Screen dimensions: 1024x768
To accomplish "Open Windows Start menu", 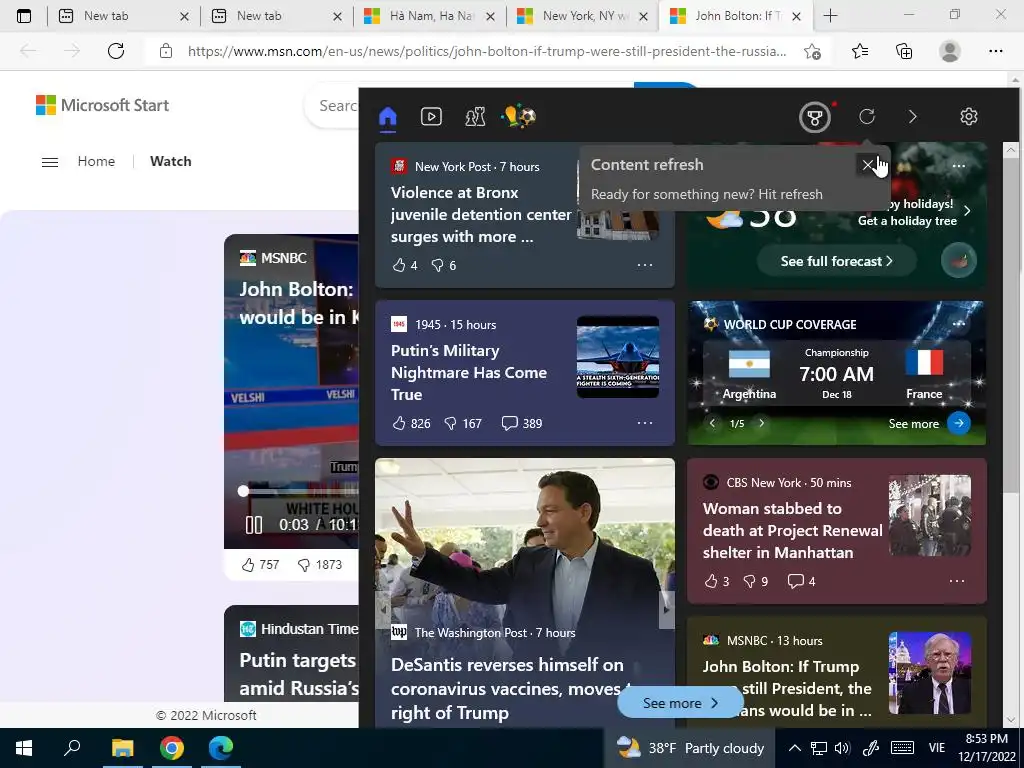I will click(24, 748).
